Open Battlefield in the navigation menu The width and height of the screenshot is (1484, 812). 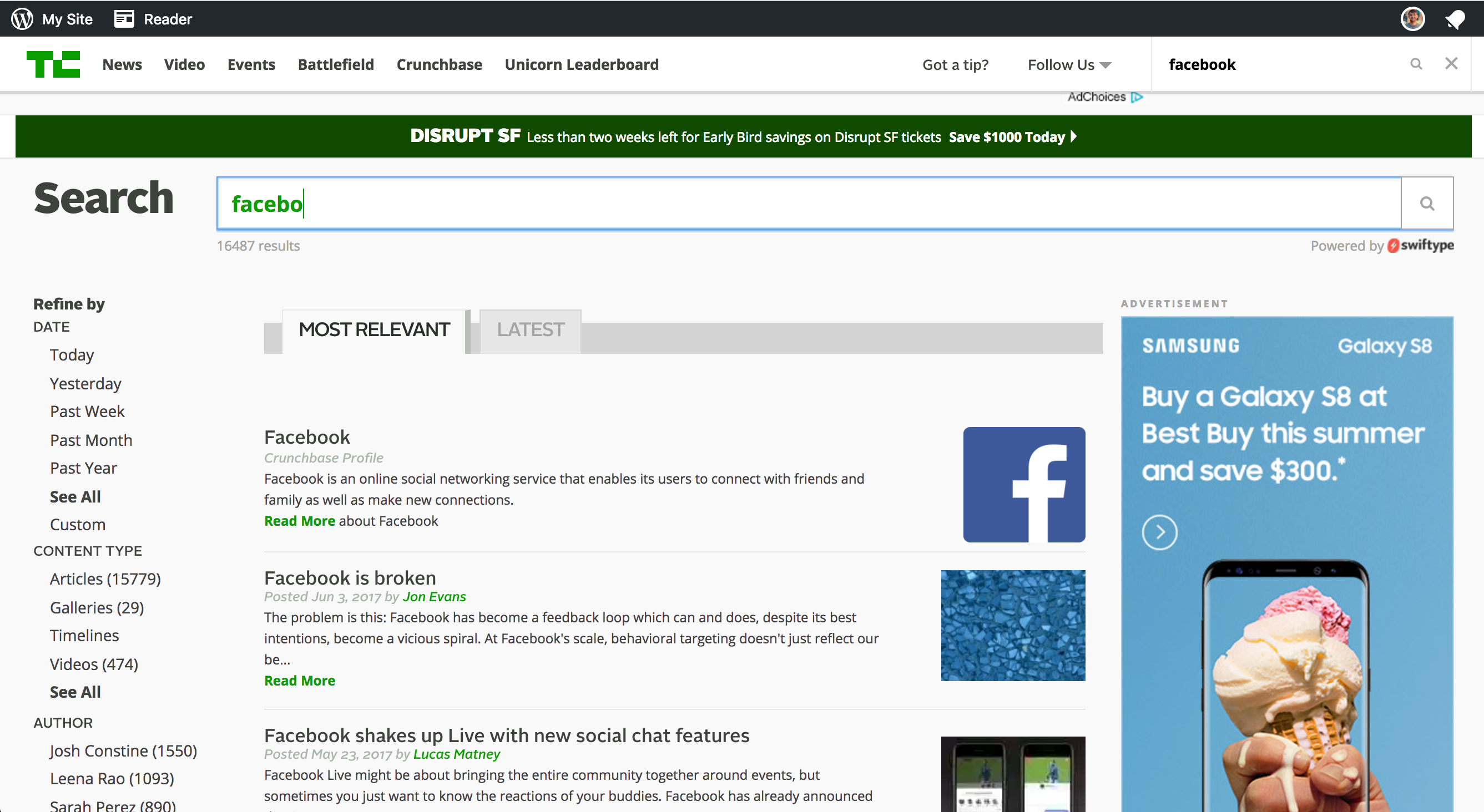coord(336,64)
